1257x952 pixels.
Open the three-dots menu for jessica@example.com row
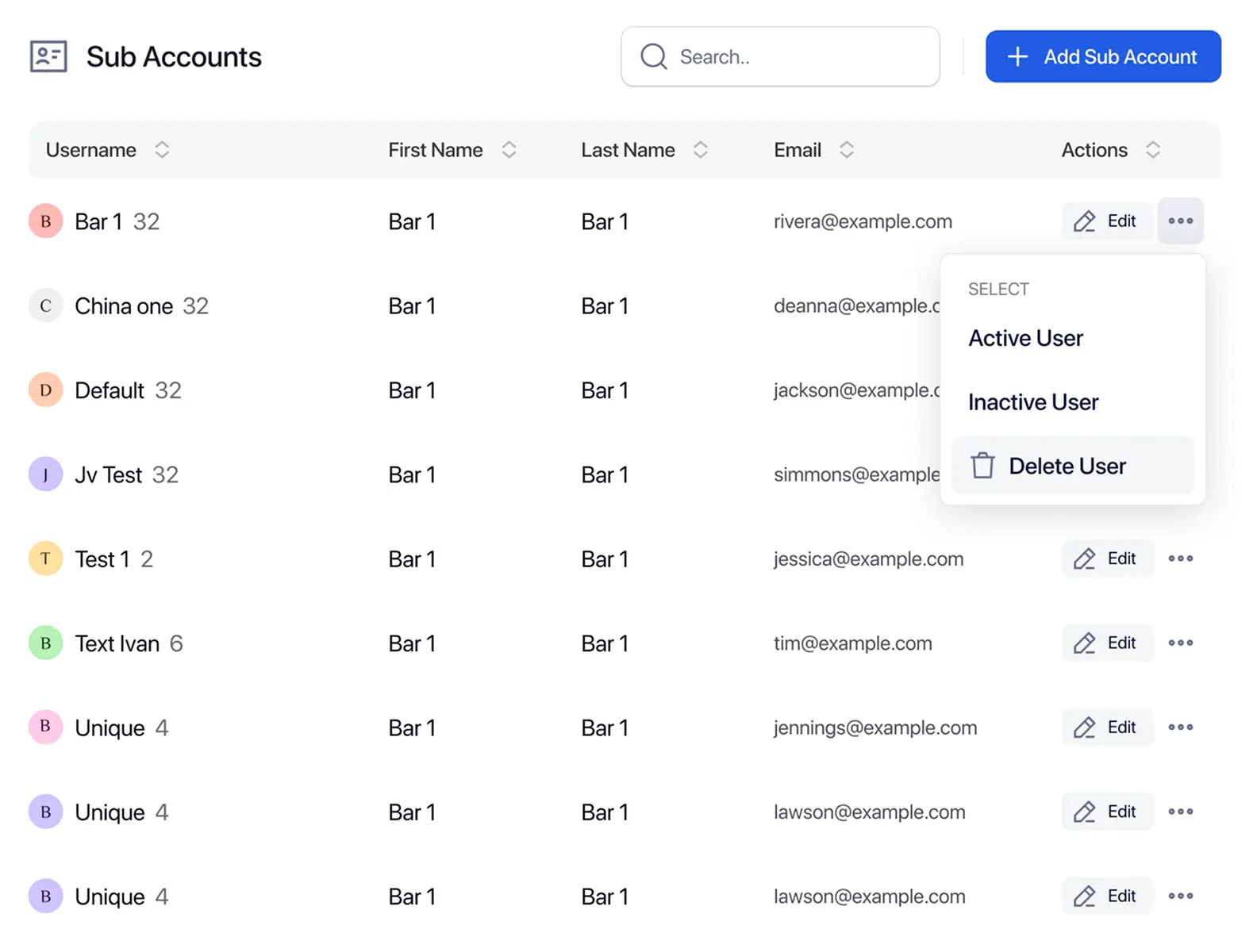click(x=1180, y=559)
